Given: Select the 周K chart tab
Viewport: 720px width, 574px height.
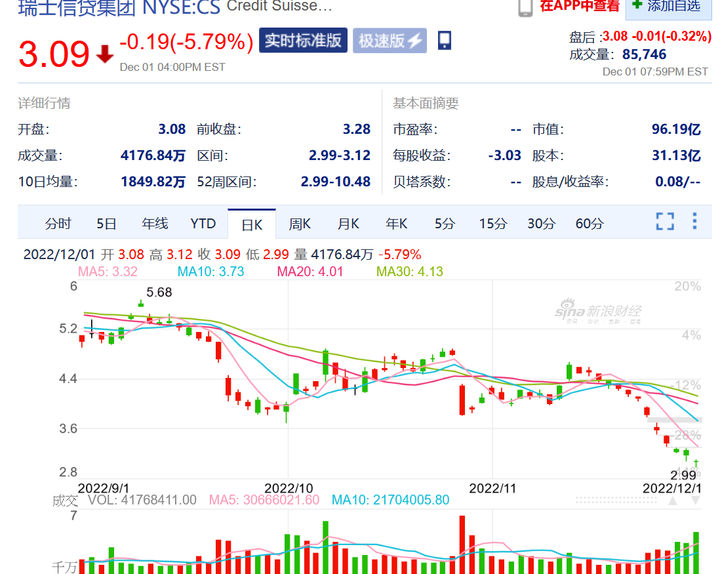Looking at the screenshot, I should tap(299, 224).
